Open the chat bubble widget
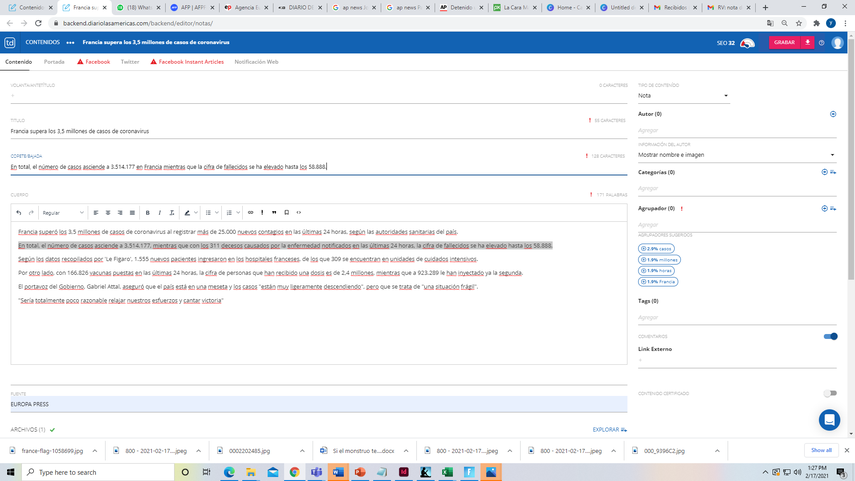 pos(828,419)
